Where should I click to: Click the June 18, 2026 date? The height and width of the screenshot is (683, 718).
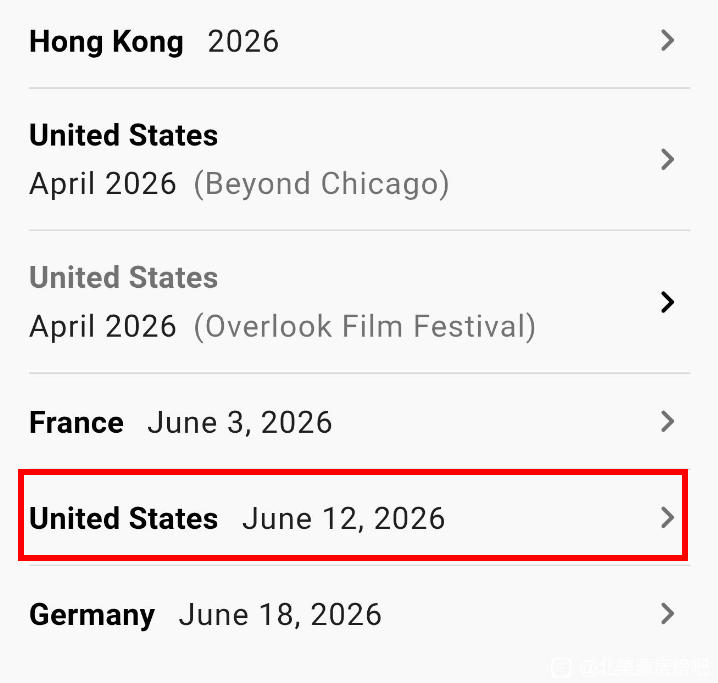280,614
